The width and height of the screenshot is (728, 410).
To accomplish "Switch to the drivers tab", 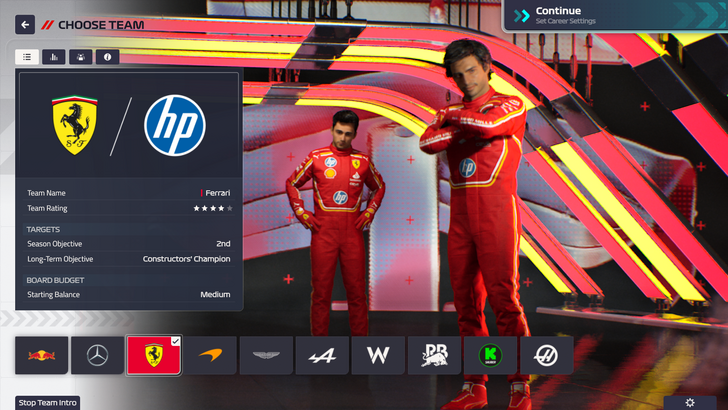I will click(x=80, y=57).
